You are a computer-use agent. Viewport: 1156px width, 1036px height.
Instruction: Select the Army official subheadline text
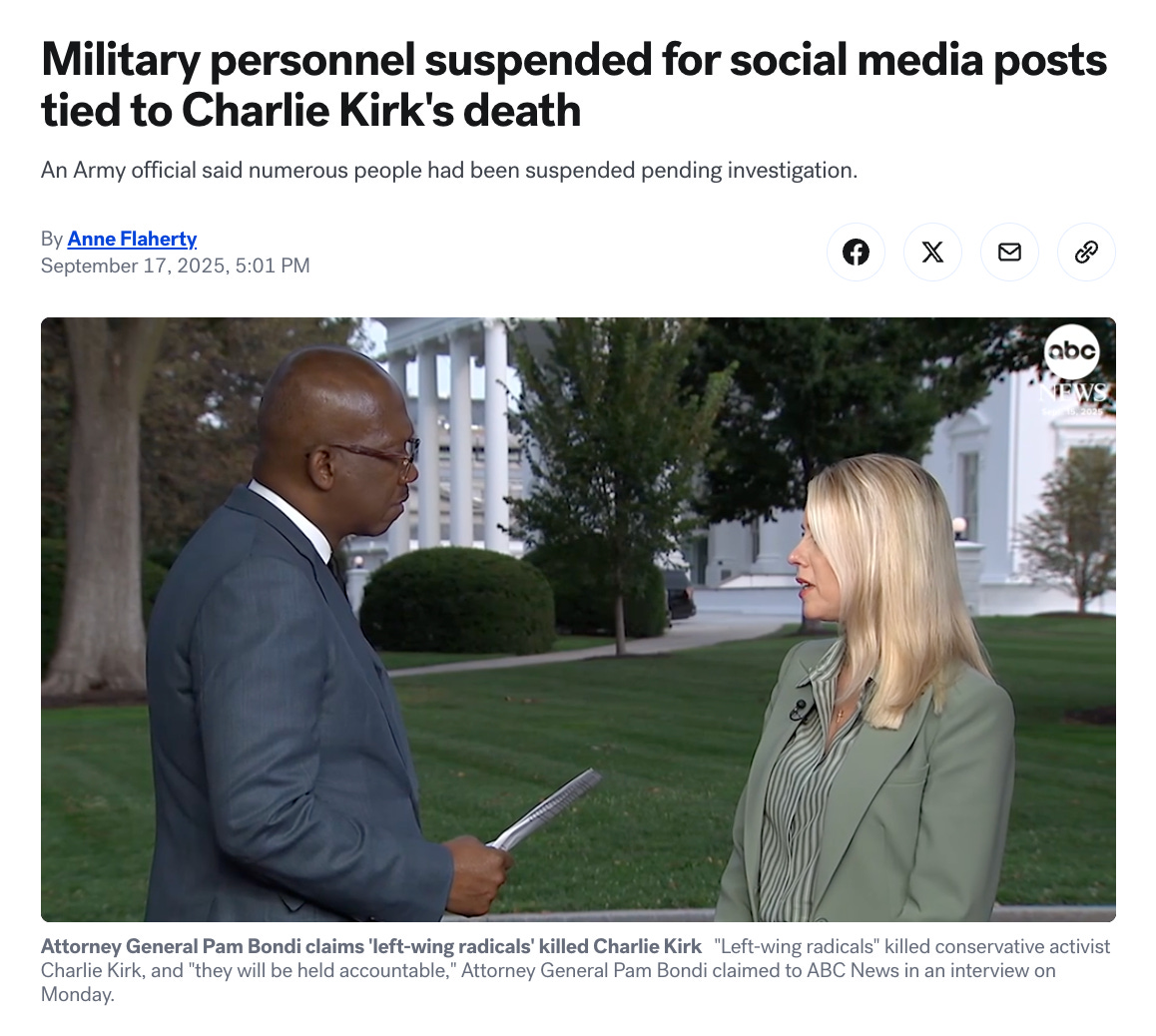pyautogui.click(x=449, y=171)
